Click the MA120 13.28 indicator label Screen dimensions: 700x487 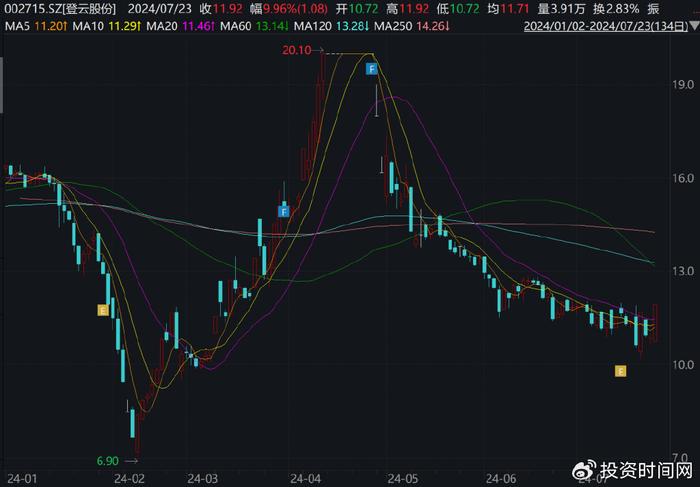pos(332,26)
